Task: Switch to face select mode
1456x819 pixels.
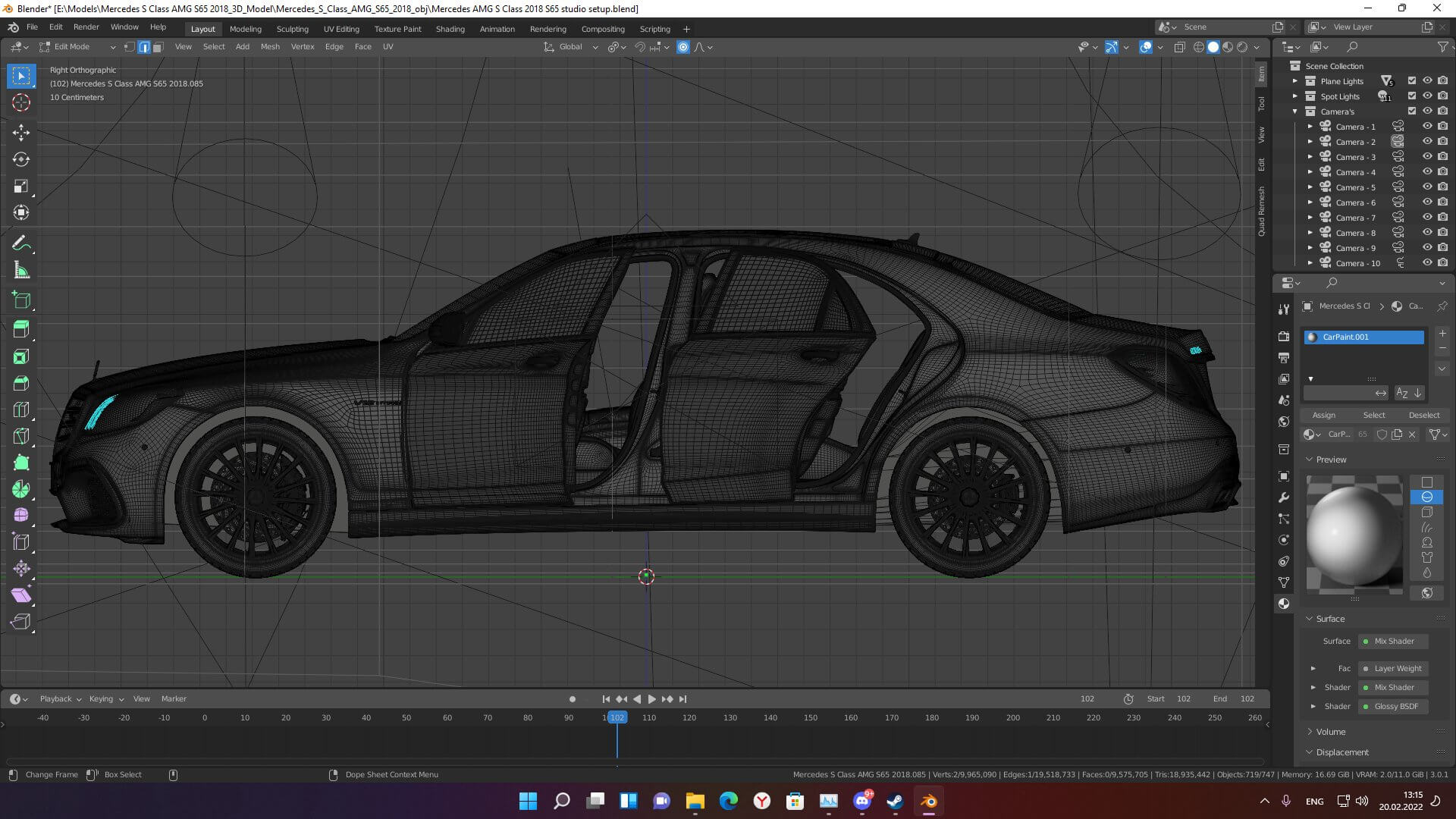Action: pyautogui.click(x=158, y=47)
